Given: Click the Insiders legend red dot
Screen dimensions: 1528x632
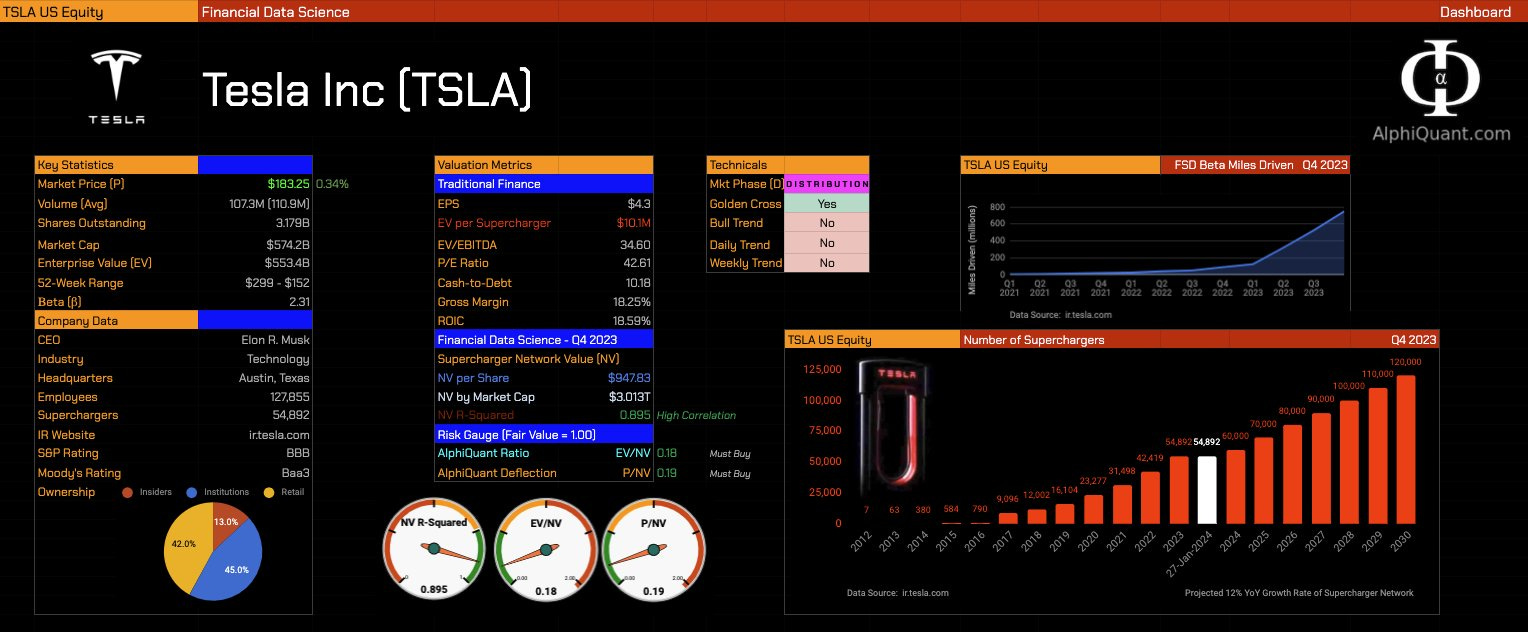Looking at the screenshot, I should (127, 492).
